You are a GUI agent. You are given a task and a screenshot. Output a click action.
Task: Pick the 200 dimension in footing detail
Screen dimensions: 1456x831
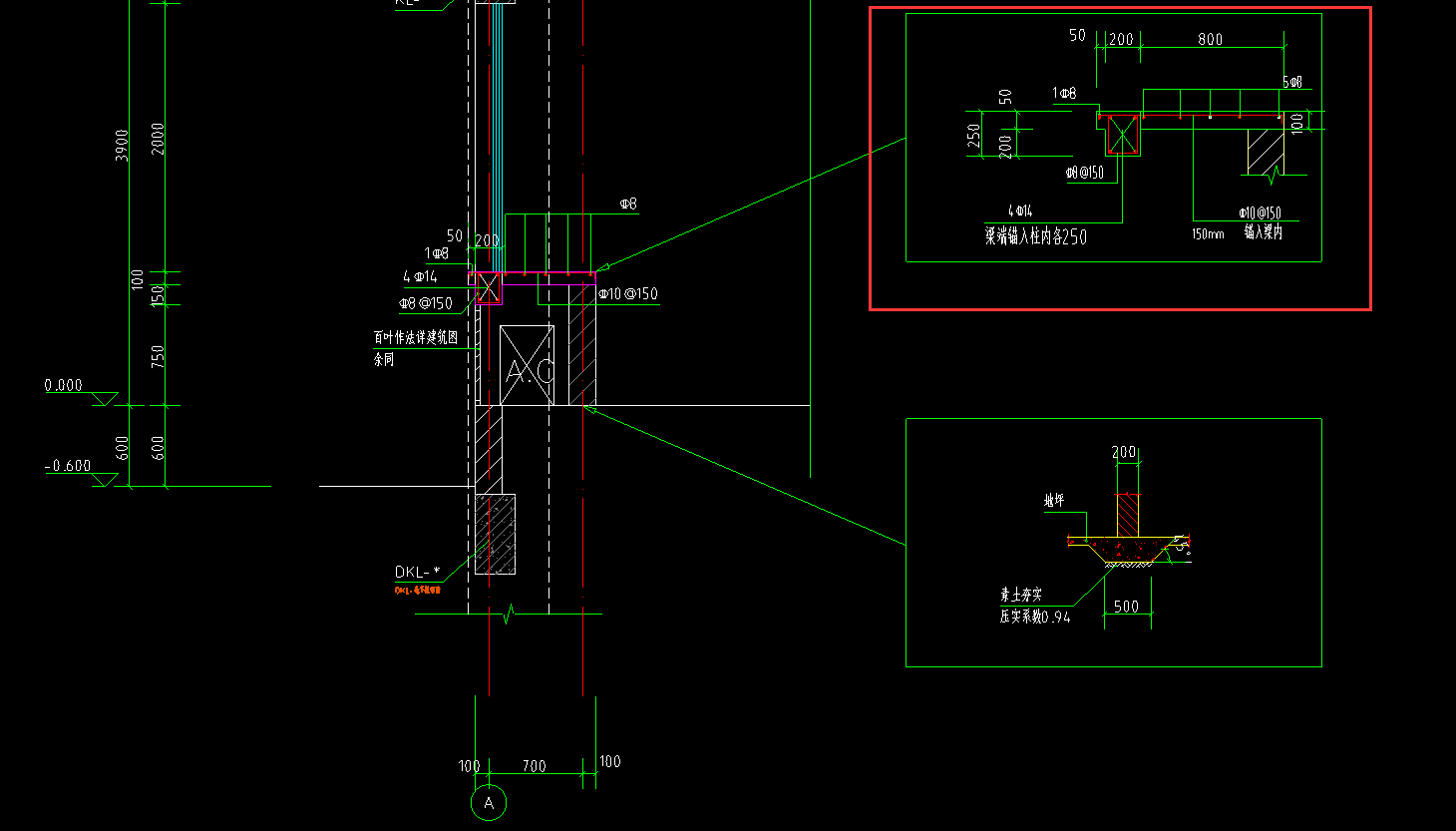pos(1125,452)
